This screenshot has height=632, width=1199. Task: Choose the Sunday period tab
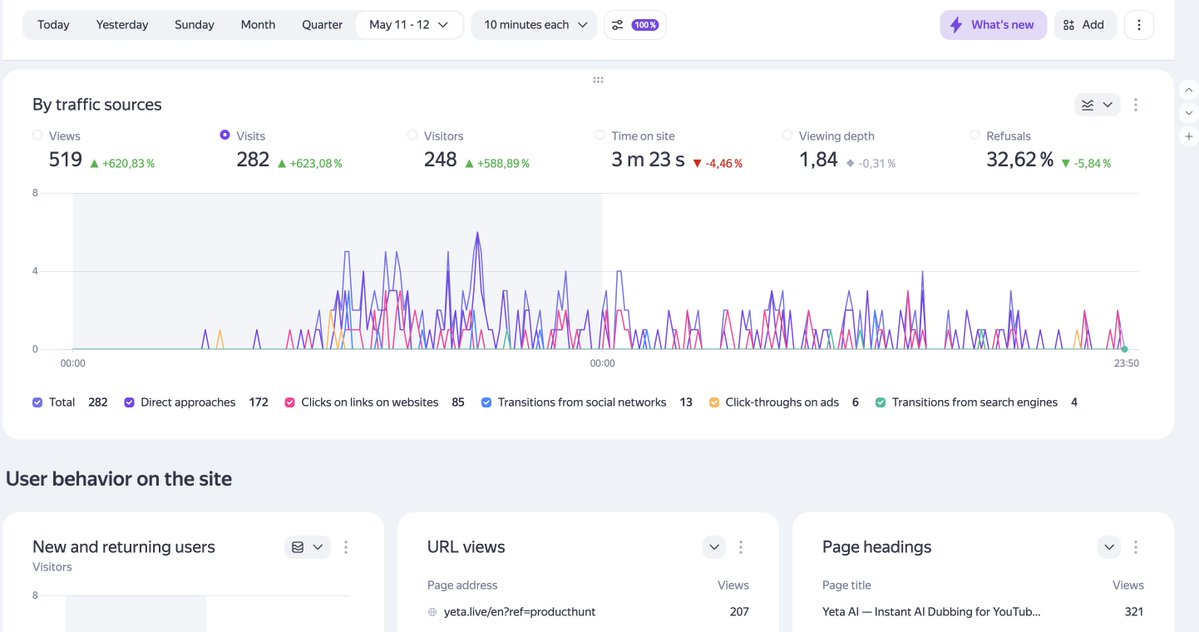pos(194,24)
